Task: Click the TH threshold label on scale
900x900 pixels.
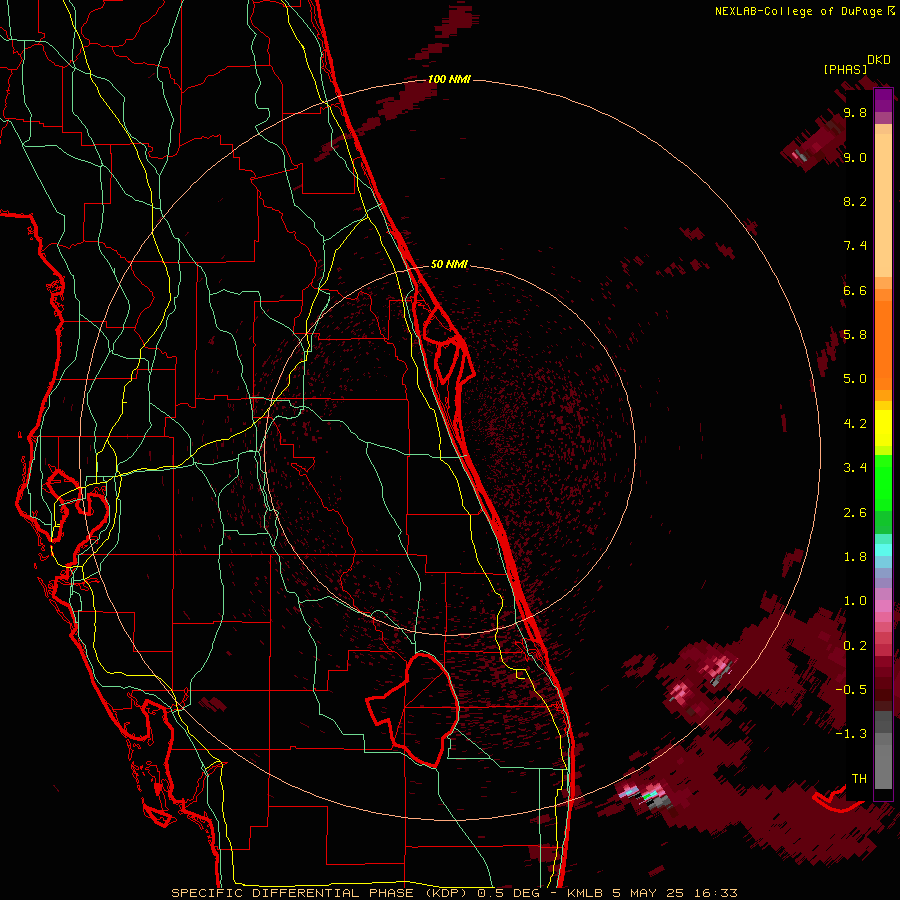Action: [x=859, y=779]
